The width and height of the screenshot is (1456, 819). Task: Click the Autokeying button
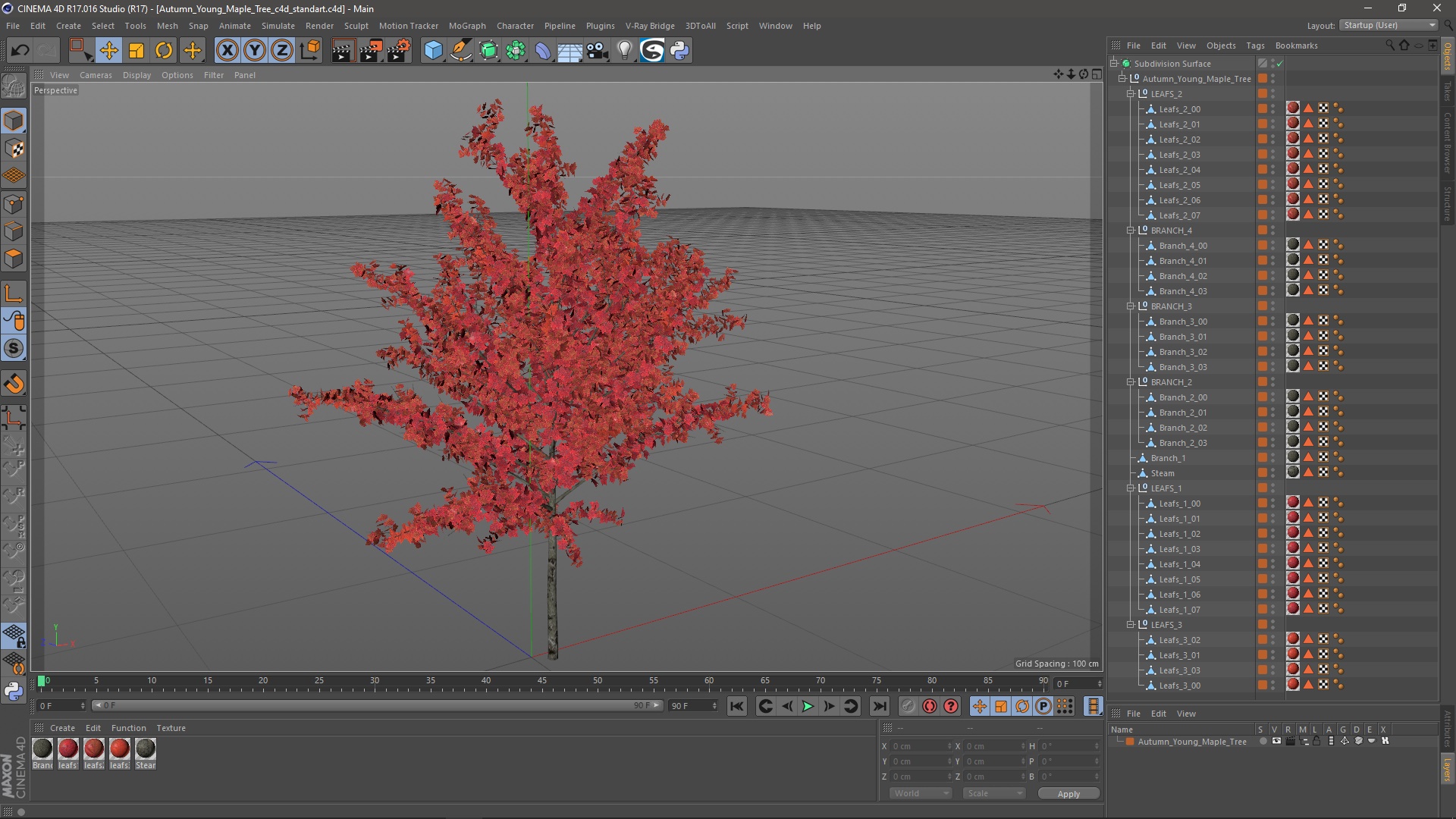pos(929,706)
